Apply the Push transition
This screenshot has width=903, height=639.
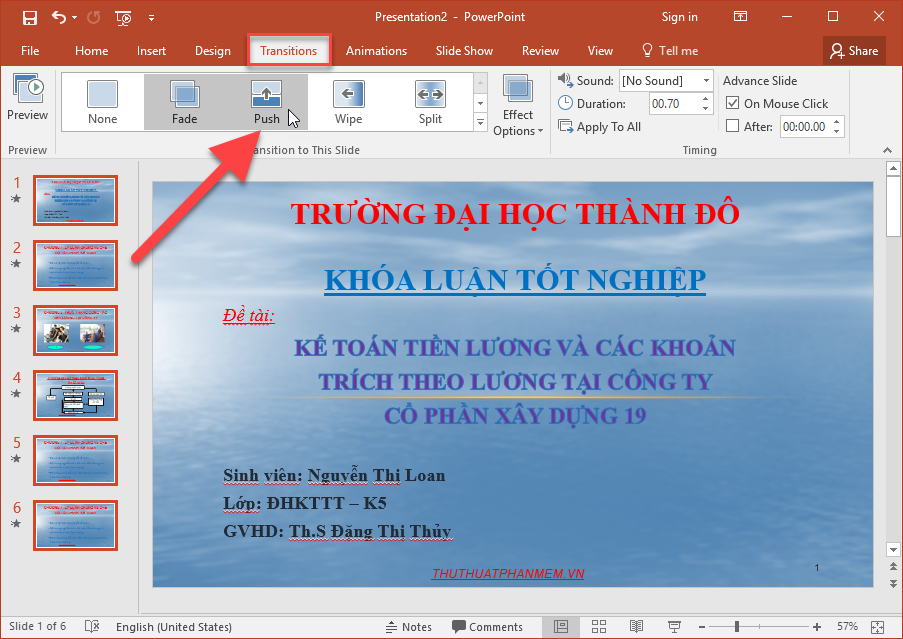point(266,100)
